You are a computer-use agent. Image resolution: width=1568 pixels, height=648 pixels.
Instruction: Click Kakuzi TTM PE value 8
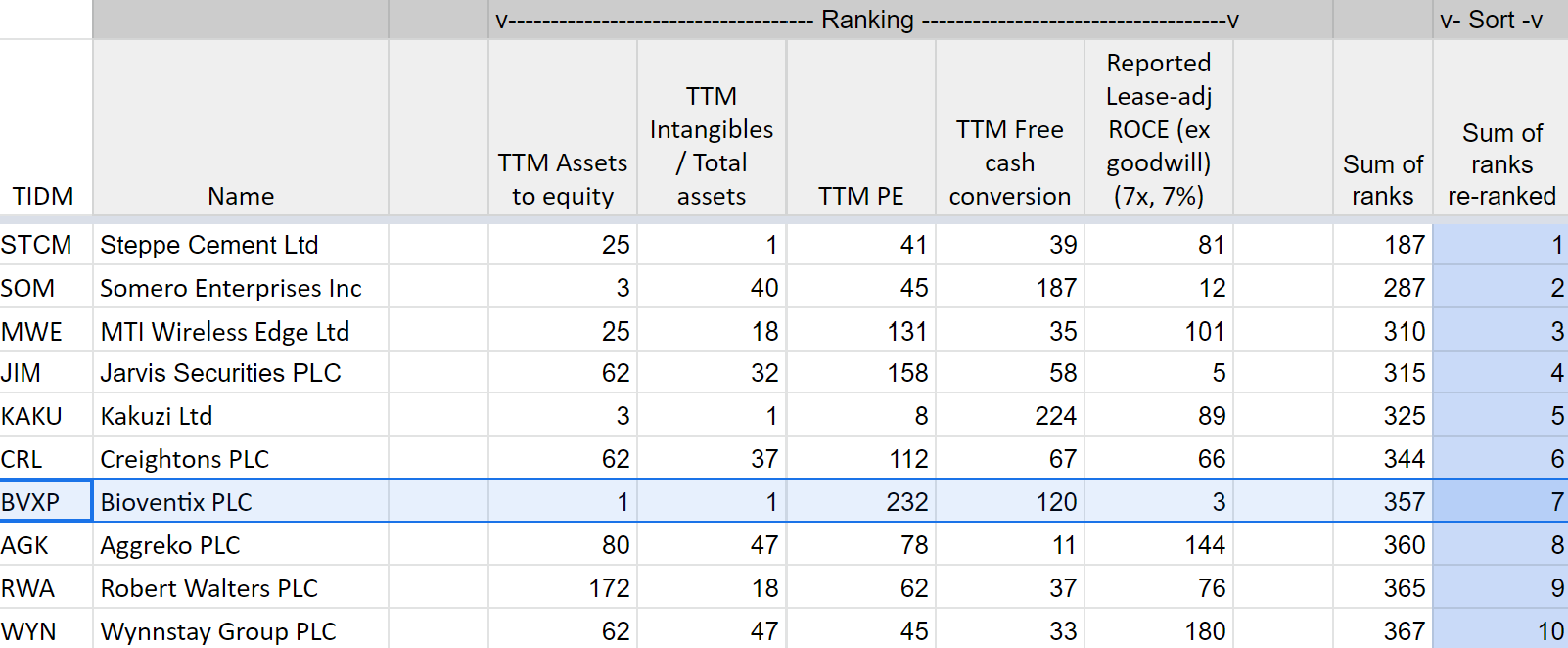click(x=861, y=416)
